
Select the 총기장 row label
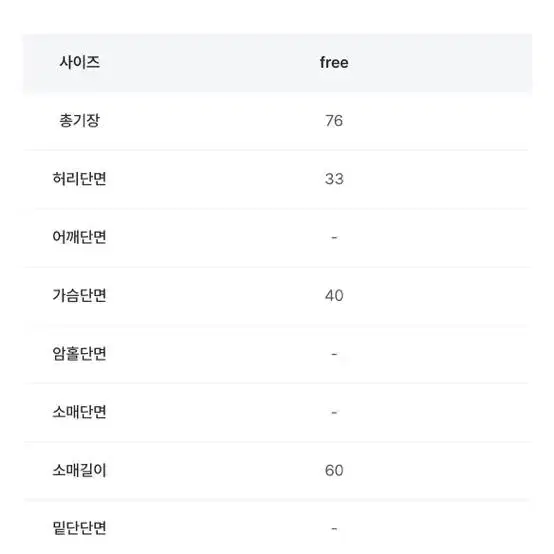click(x=79, y=120)
